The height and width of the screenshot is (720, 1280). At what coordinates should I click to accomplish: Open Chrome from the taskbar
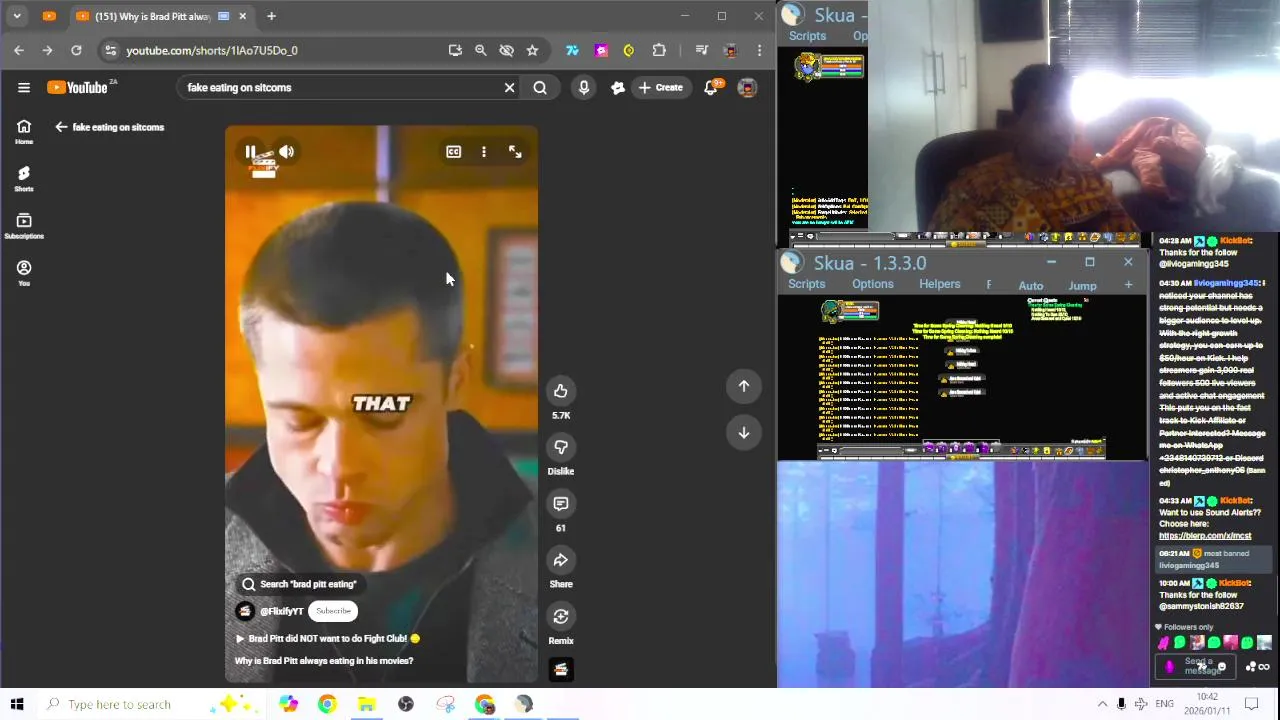[x=327, y=704]
